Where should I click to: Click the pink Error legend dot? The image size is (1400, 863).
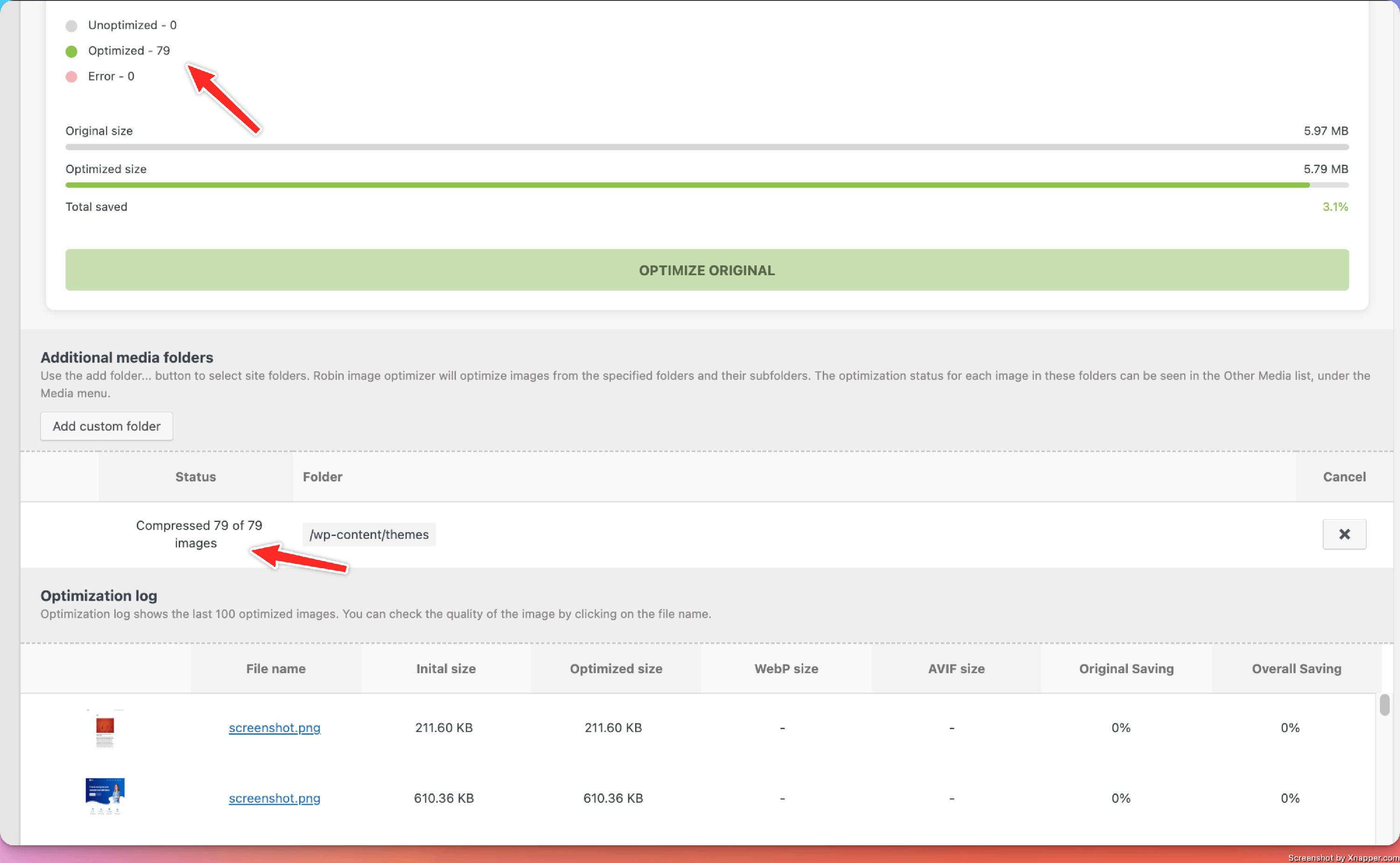(71, 77)
